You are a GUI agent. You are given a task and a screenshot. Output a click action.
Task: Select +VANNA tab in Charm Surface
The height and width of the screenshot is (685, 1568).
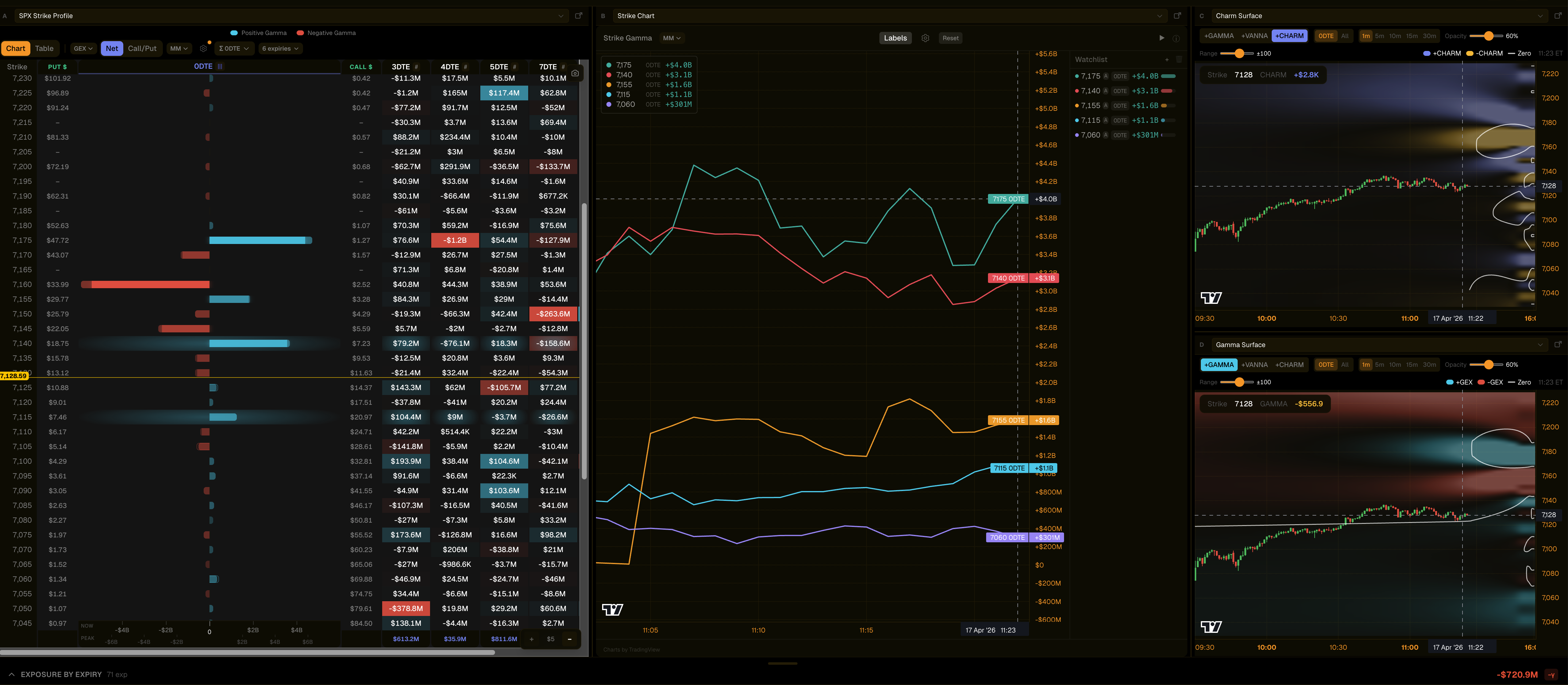[1255, 36]
